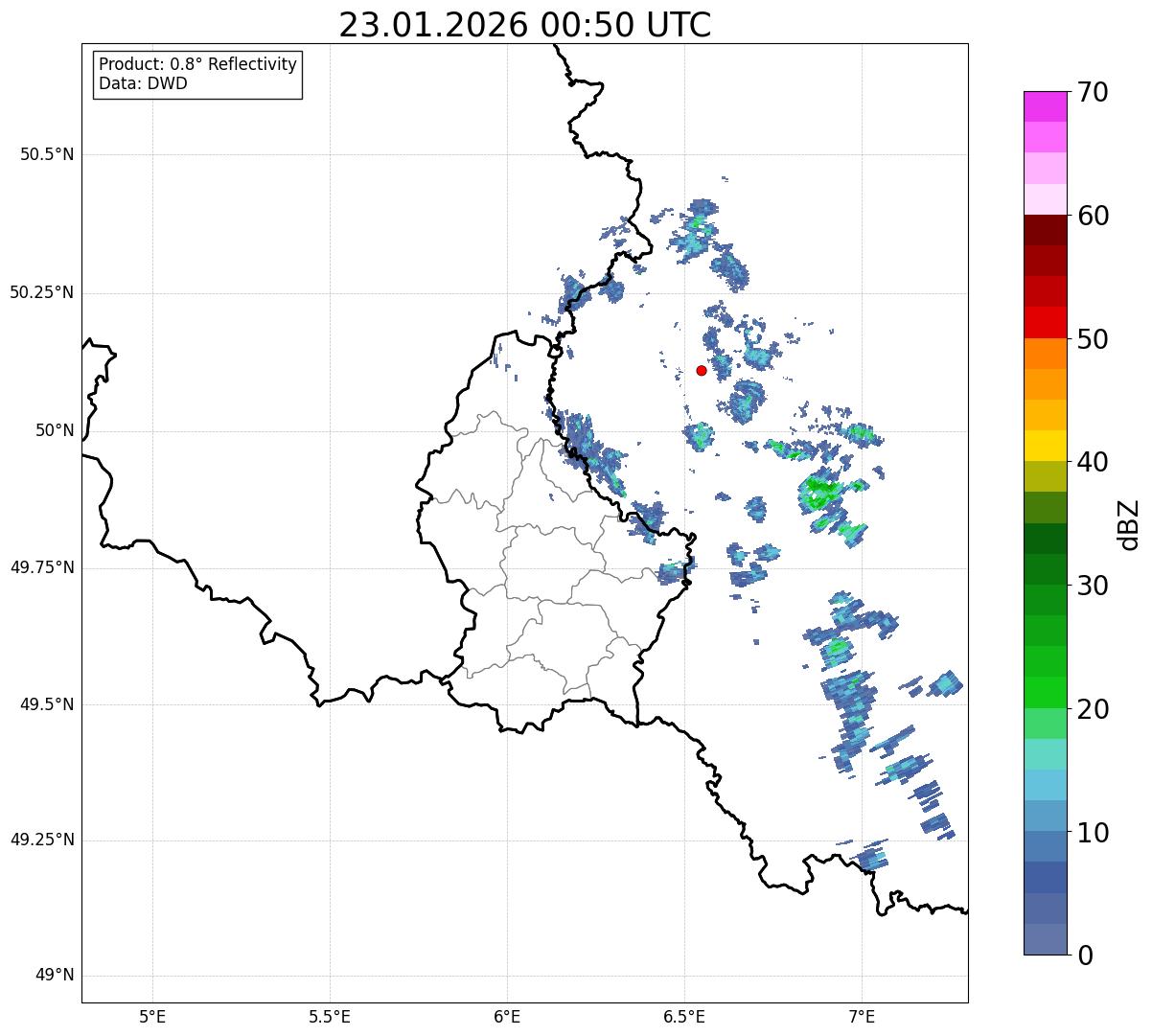Click the yellow swatch just above 40

pos(1045,446)
